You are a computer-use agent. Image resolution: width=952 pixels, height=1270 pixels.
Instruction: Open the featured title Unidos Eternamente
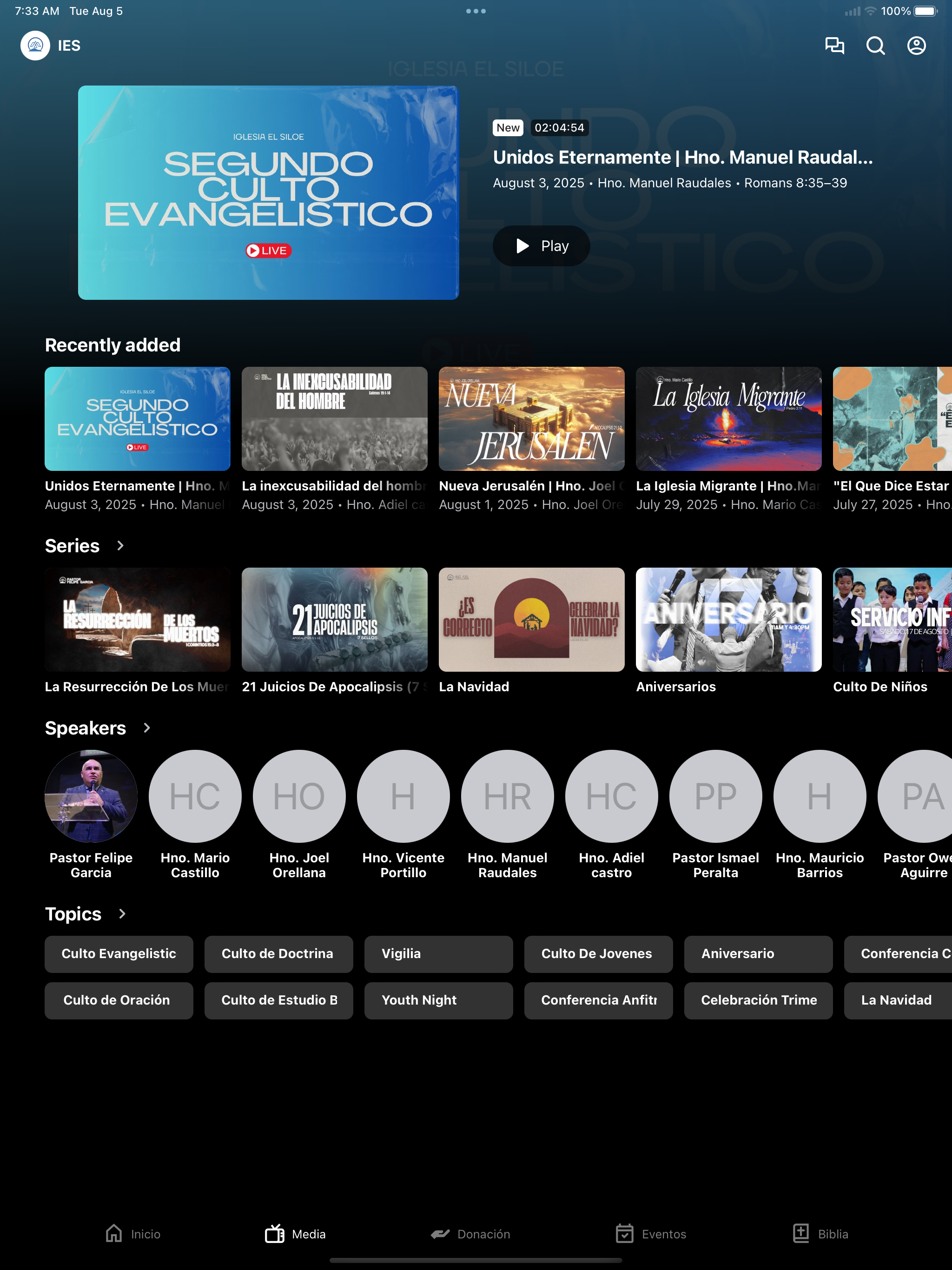[683, 157]
